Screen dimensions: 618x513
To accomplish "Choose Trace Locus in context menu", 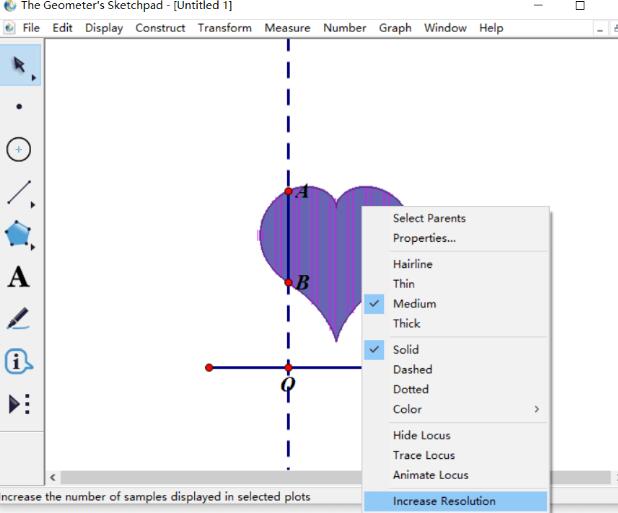I will pos(456,455).
